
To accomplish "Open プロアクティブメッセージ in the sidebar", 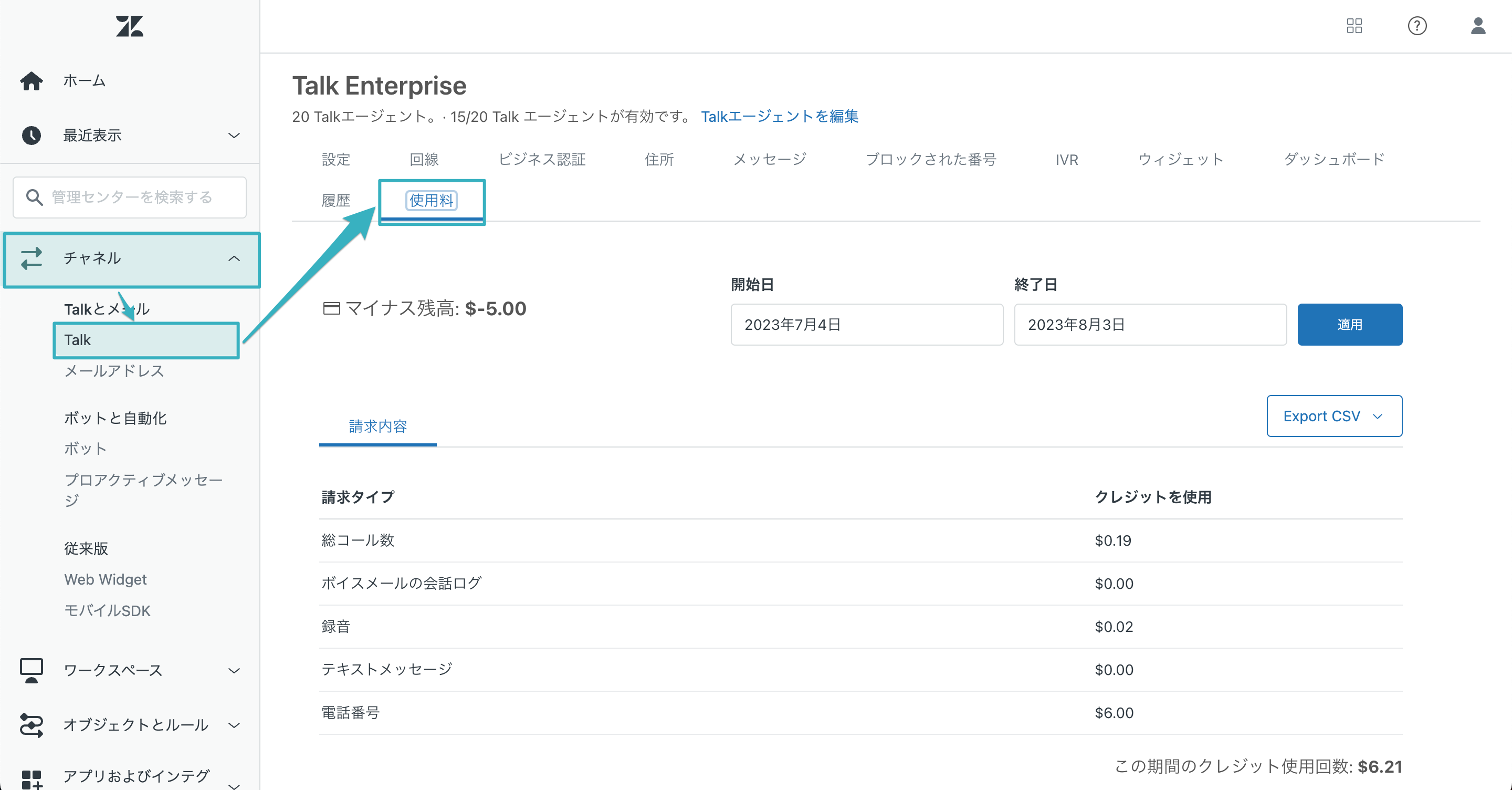I will tap(144, 490).
